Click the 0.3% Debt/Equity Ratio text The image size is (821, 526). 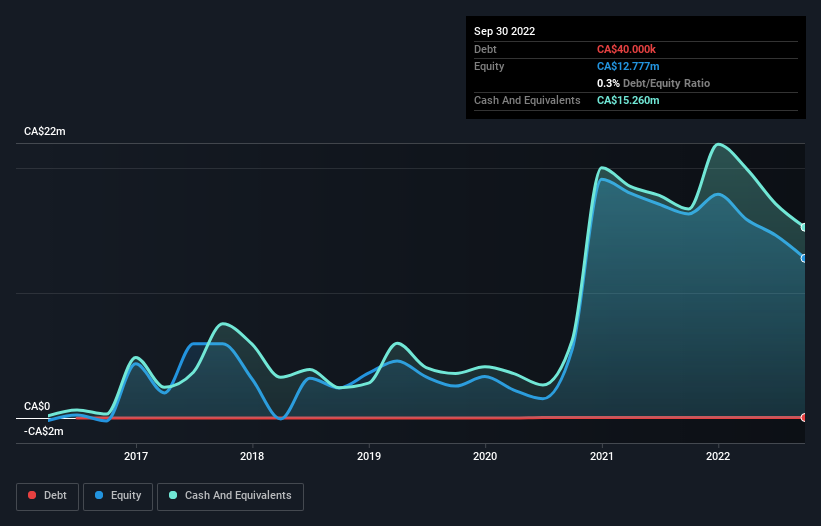pyautogui.click(x=653, y=83)
